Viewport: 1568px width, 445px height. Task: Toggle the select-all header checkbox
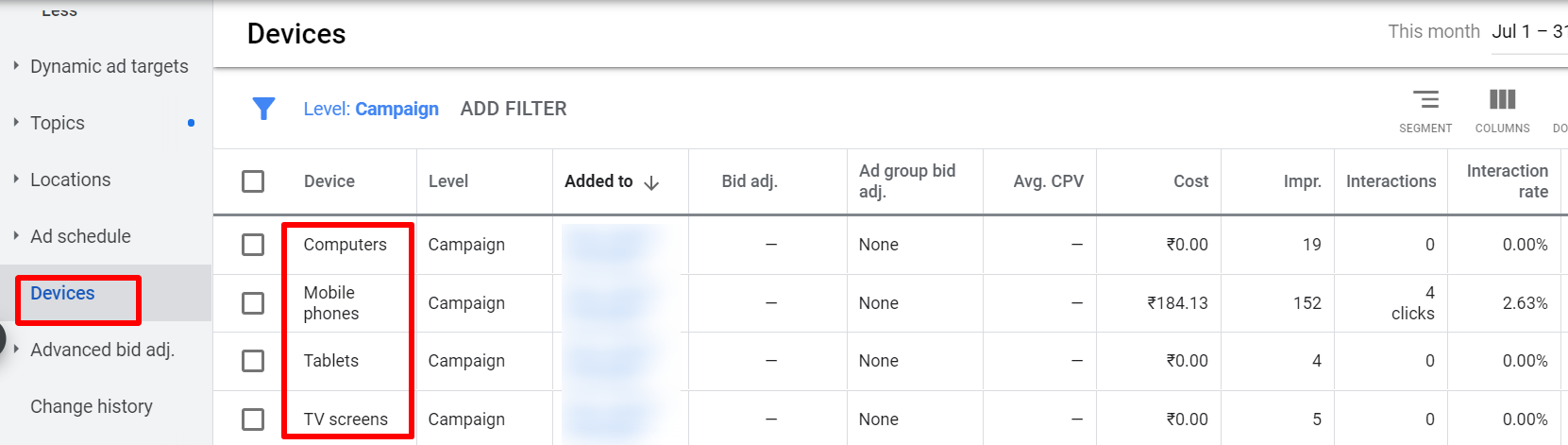click(x=253, y=181)
